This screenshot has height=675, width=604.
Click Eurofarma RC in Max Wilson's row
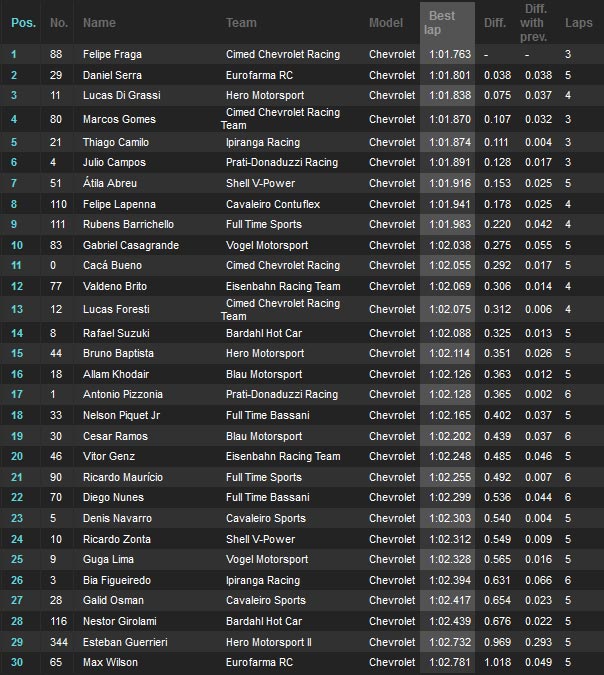259,663
